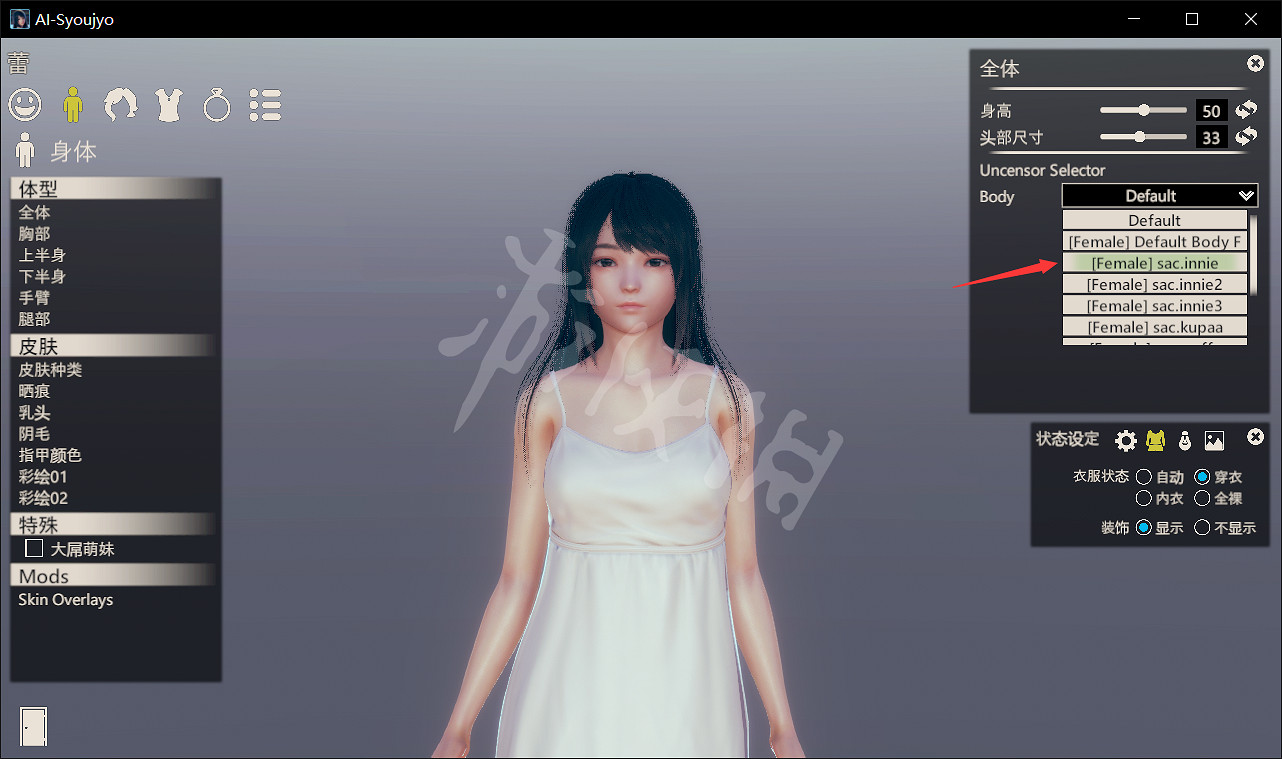Open the clothing customization icon
Screen dimensions: 1282x759
click(x=168, y=104)
